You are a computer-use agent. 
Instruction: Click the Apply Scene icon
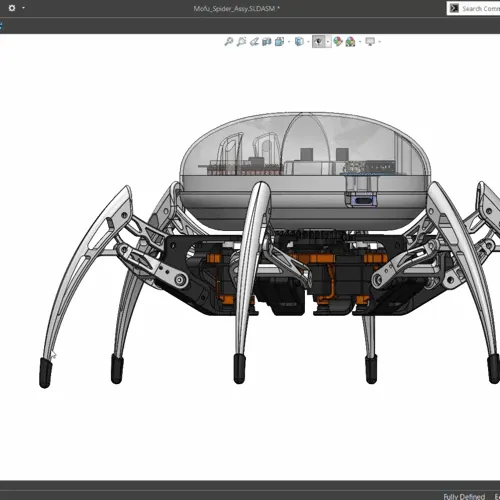pos(350,42)
